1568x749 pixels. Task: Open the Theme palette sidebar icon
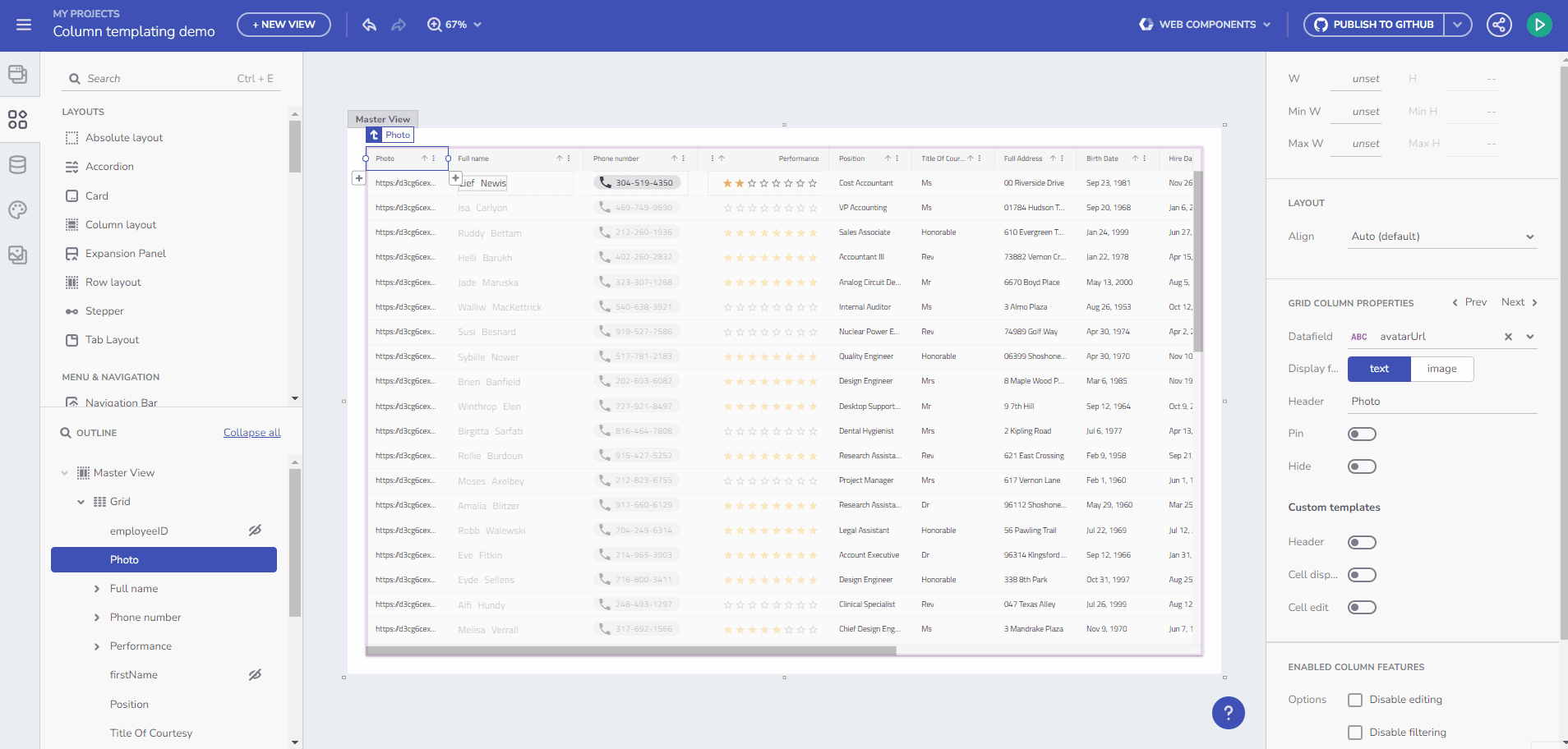pos(17,210)
